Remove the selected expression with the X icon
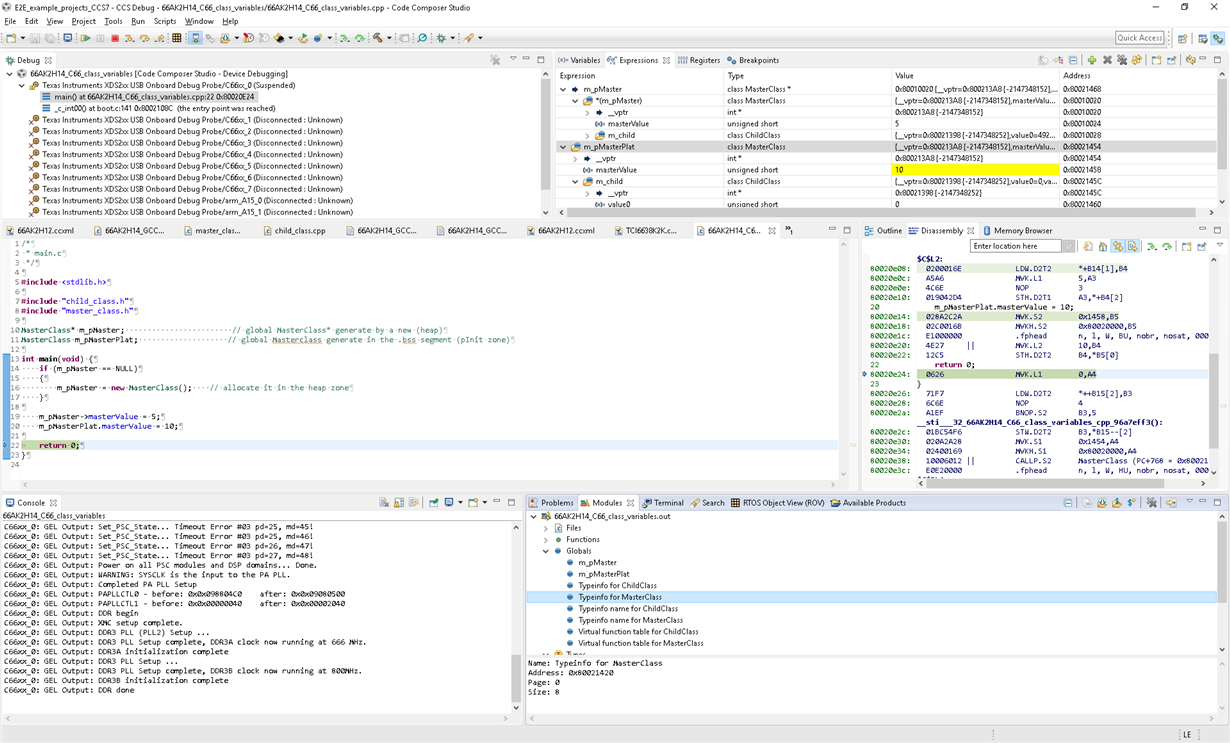Image resolution: width=1230 pixels, height=743 pixels. point(1107,60)
